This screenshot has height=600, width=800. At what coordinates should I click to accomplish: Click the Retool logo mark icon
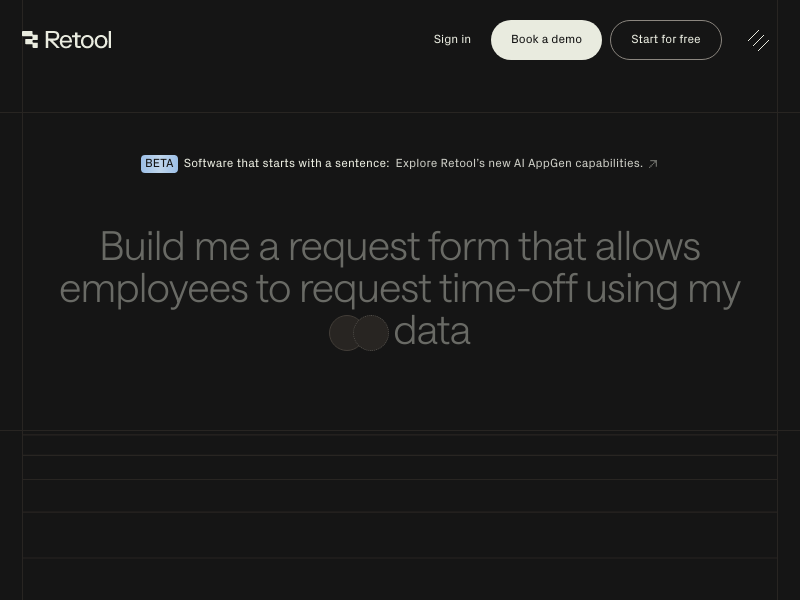(30, 40)
